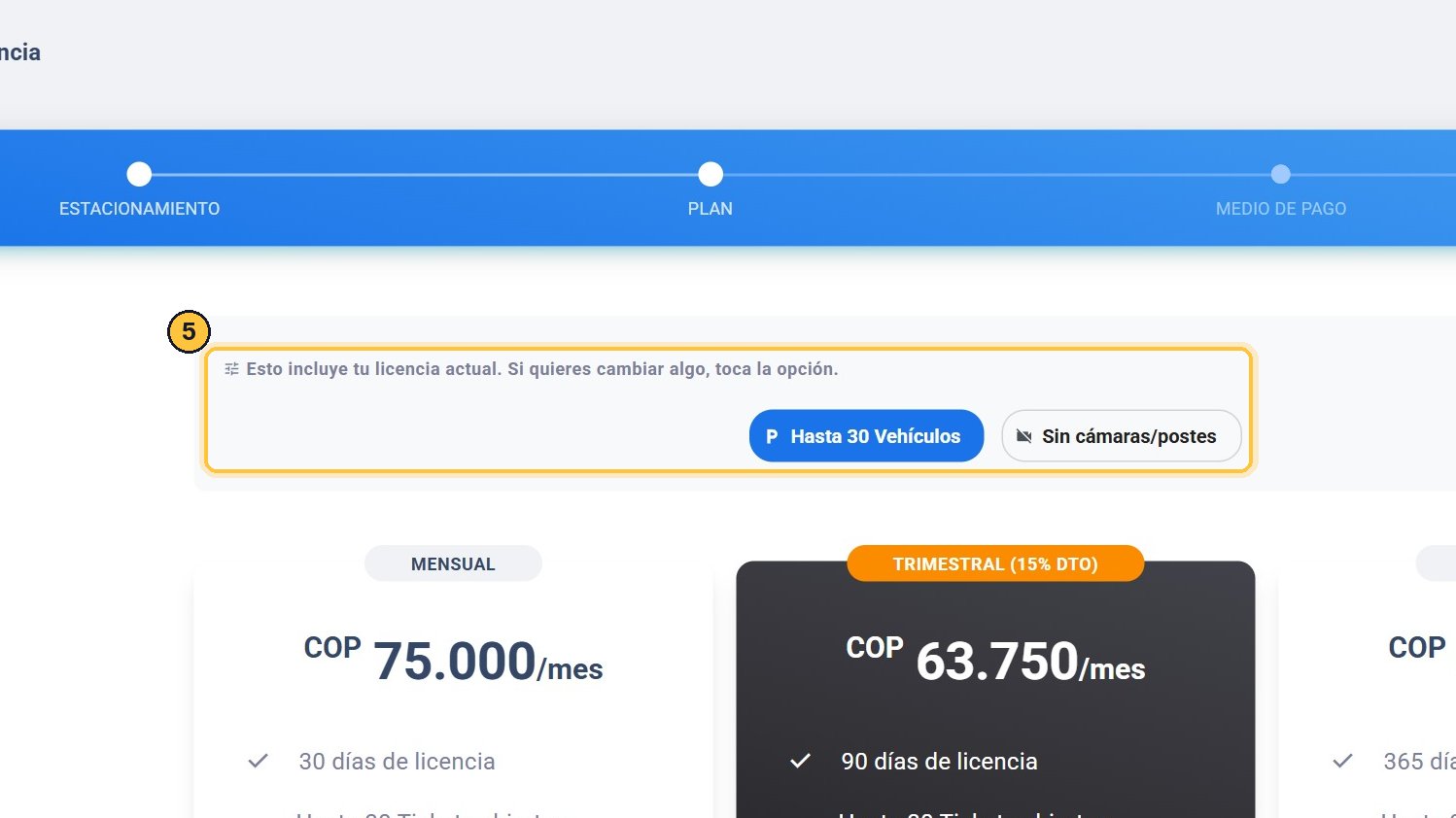Click the COP 75.000/mes price
The image size is (1456, 818).
pyautogui.click(x=453, y=661)
